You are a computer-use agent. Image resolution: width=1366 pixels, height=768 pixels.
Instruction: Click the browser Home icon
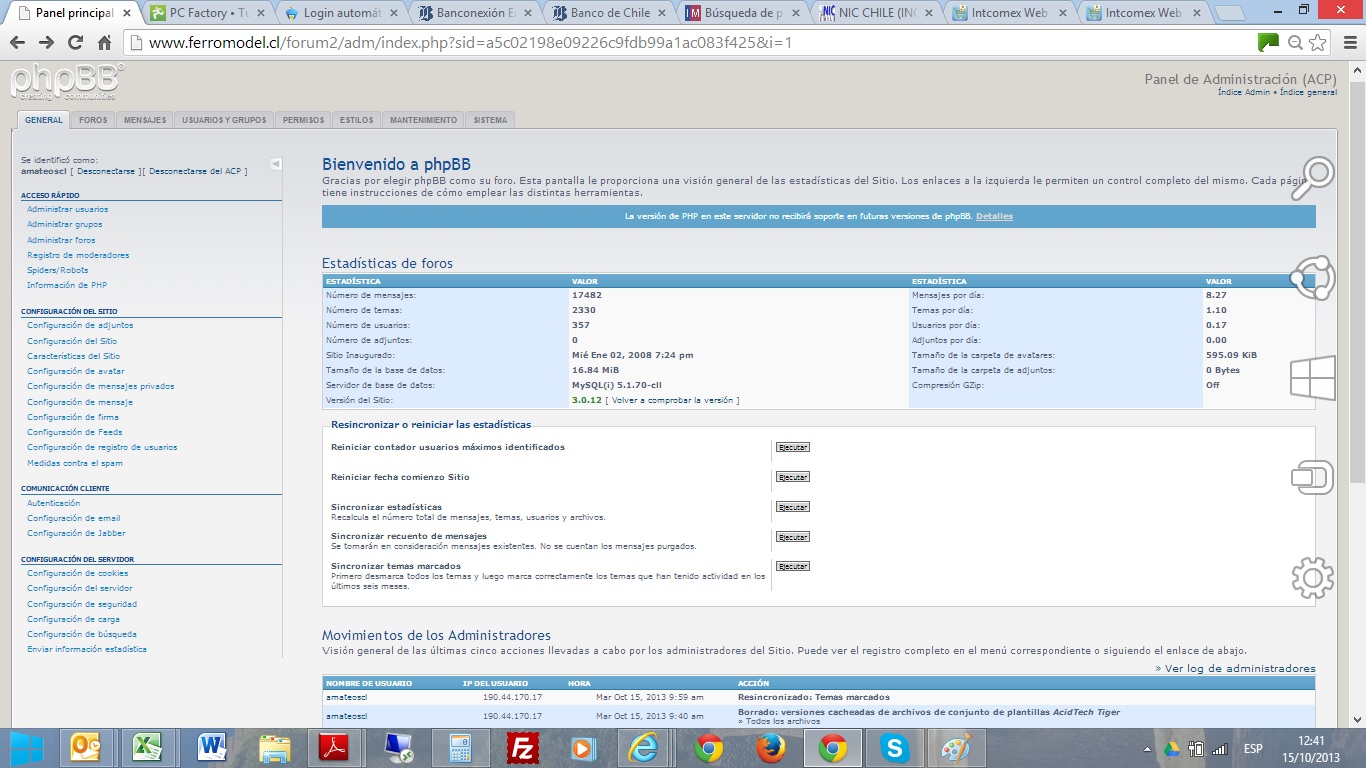pos(104,42)
